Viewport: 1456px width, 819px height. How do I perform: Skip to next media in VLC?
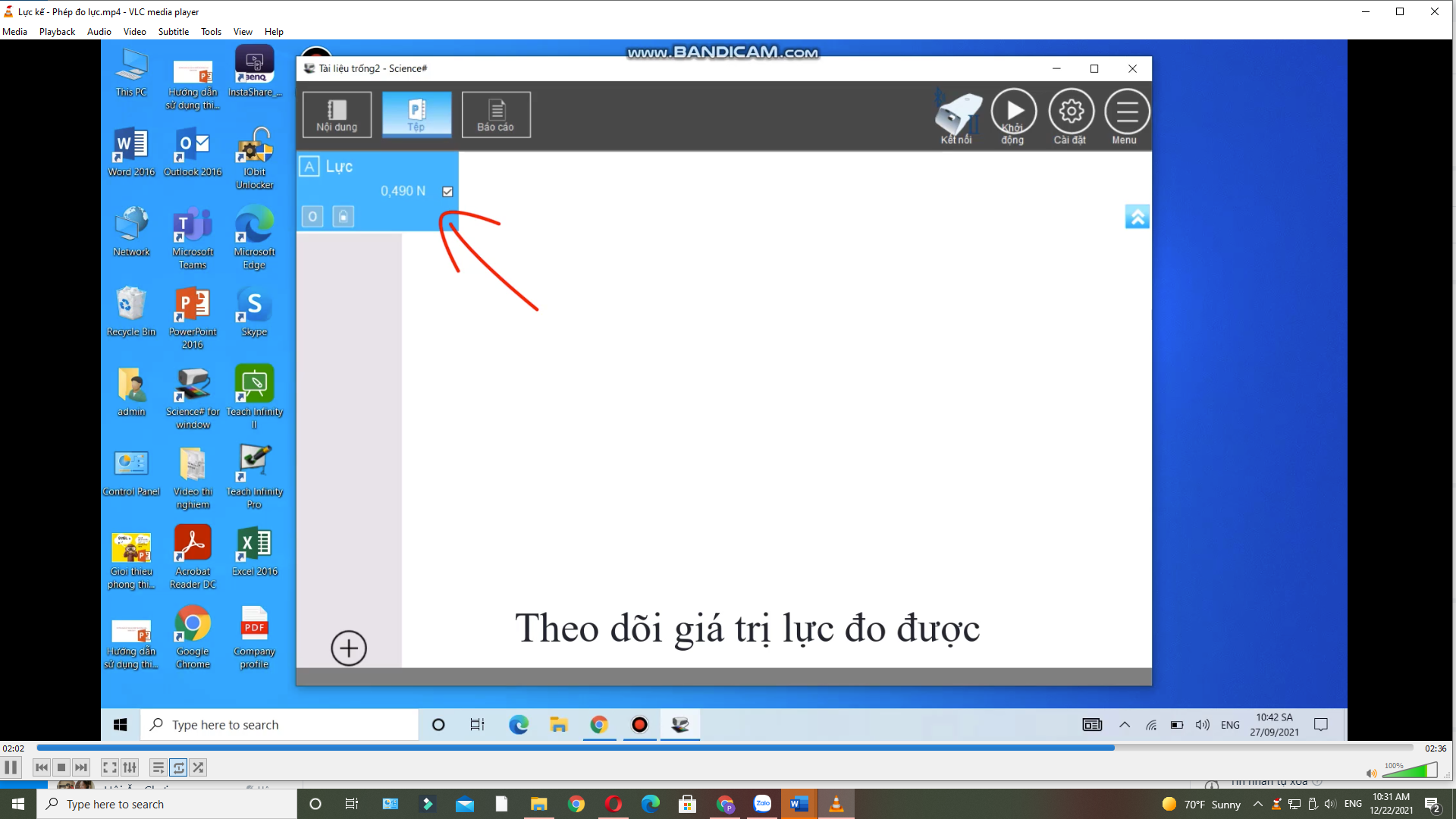81,767
